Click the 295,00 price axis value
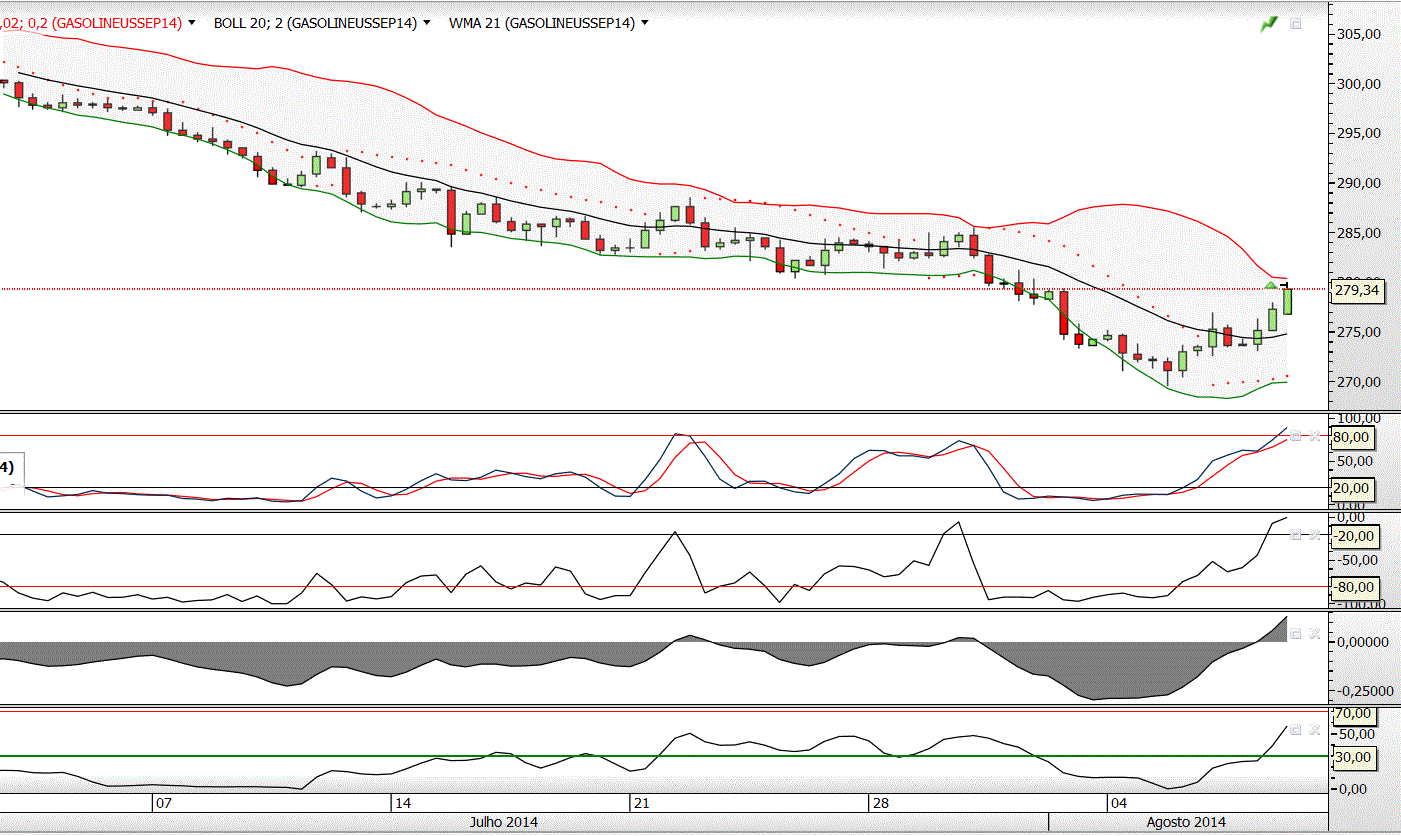This screenshot has height=836, width=1401. coord(1358,133)
